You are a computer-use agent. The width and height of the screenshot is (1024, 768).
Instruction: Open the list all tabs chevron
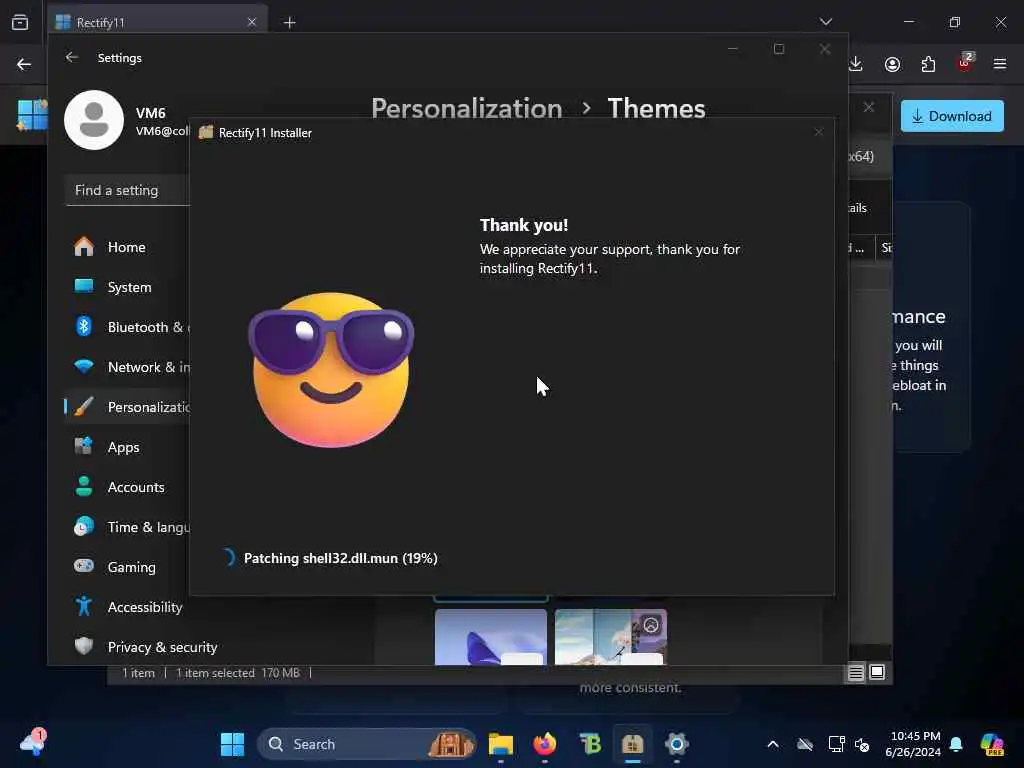[x=825, y=22]
